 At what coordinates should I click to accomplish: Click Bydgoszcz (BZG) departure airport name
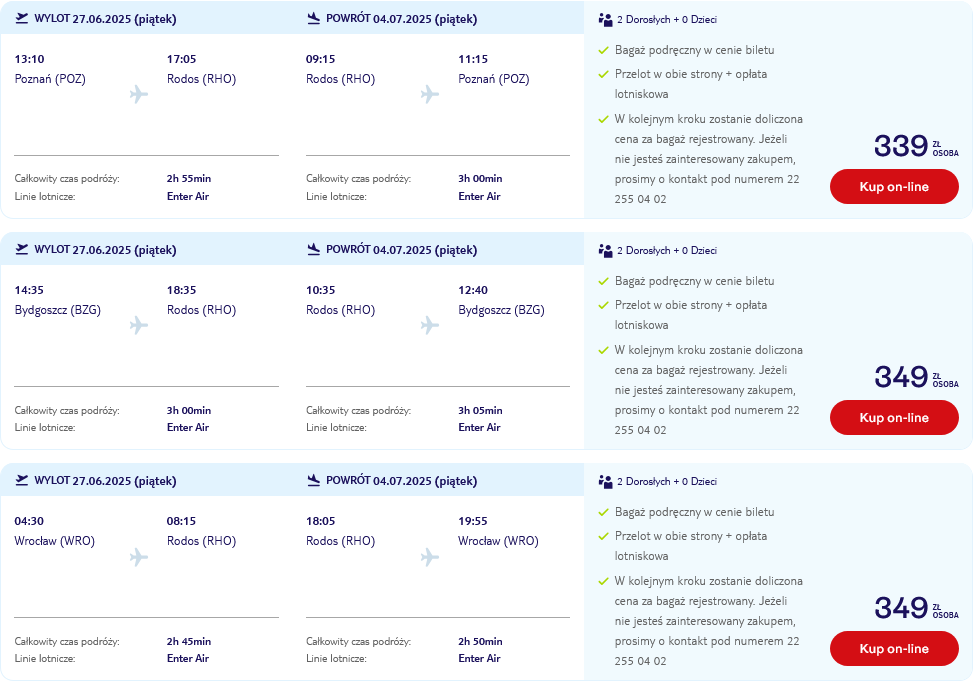(x=58, y=310)
